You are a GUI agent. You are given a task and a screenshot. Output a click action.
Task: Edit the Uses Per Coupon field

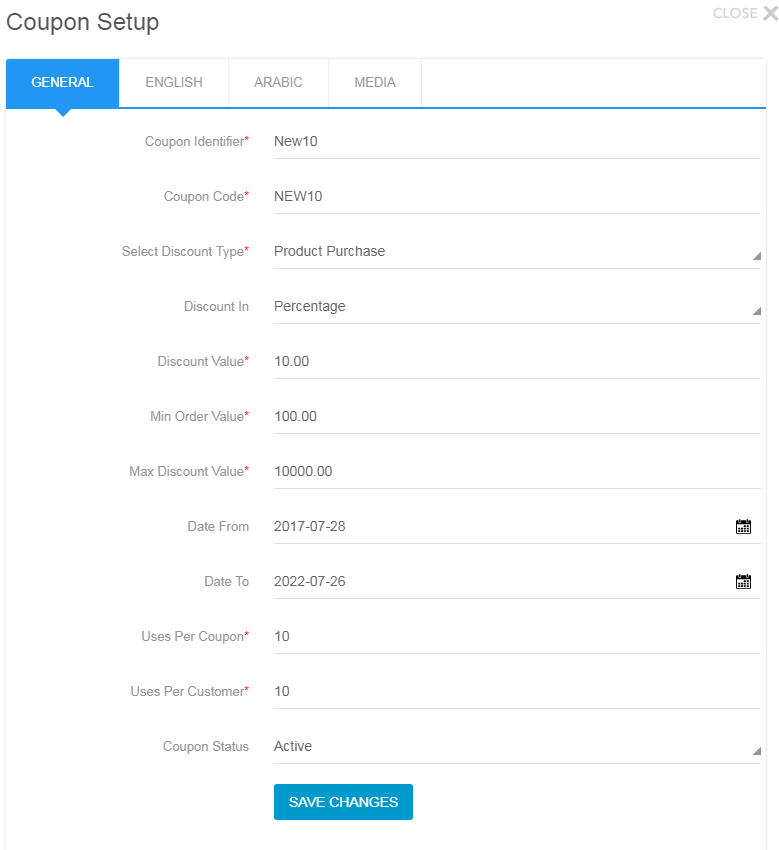coord(517,636)
